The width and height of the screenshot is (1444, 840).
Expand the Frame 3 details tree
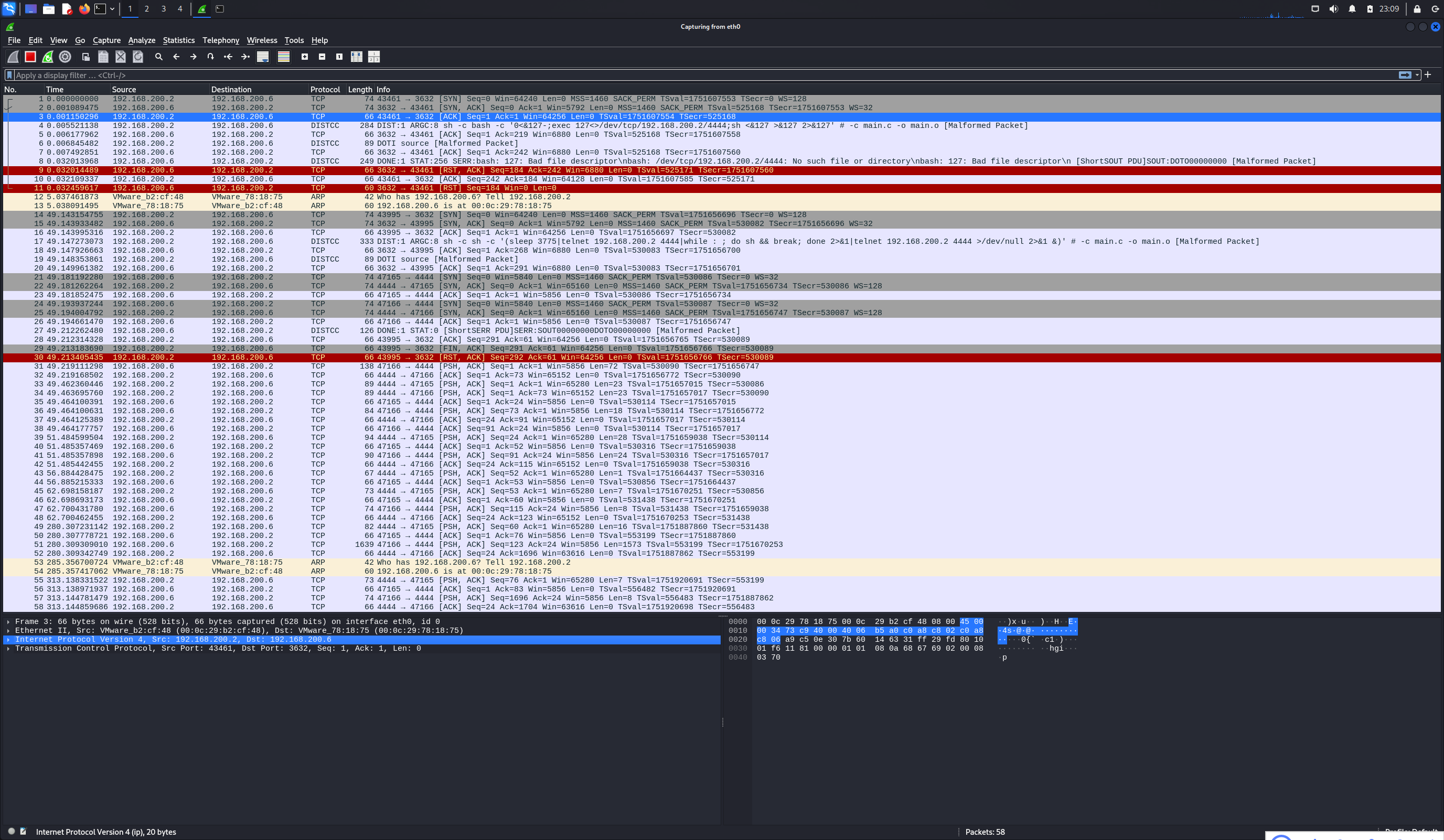coord(8,621)
